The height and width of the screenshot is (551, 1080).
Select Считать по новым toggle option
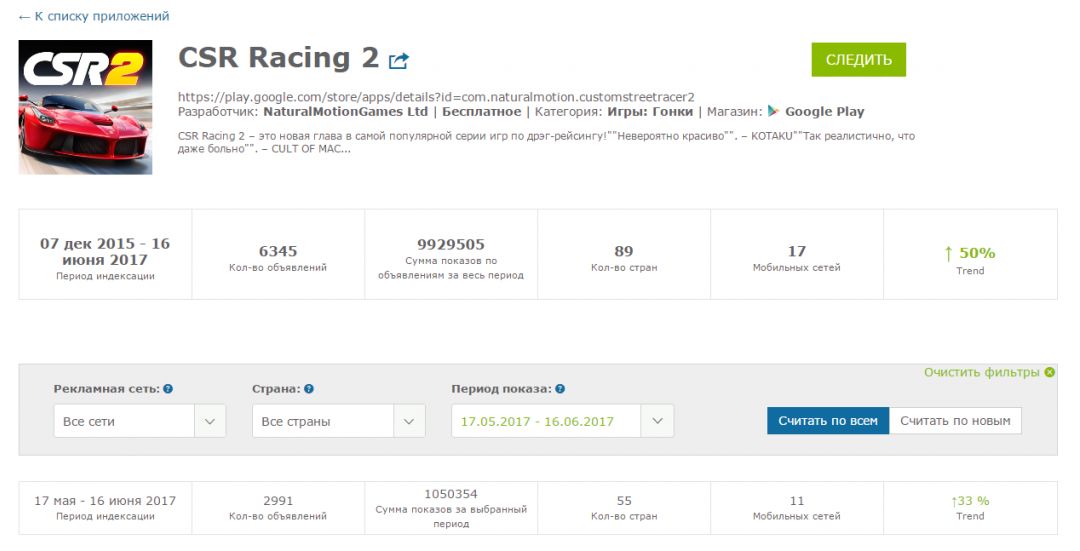(x=955, y=421)
